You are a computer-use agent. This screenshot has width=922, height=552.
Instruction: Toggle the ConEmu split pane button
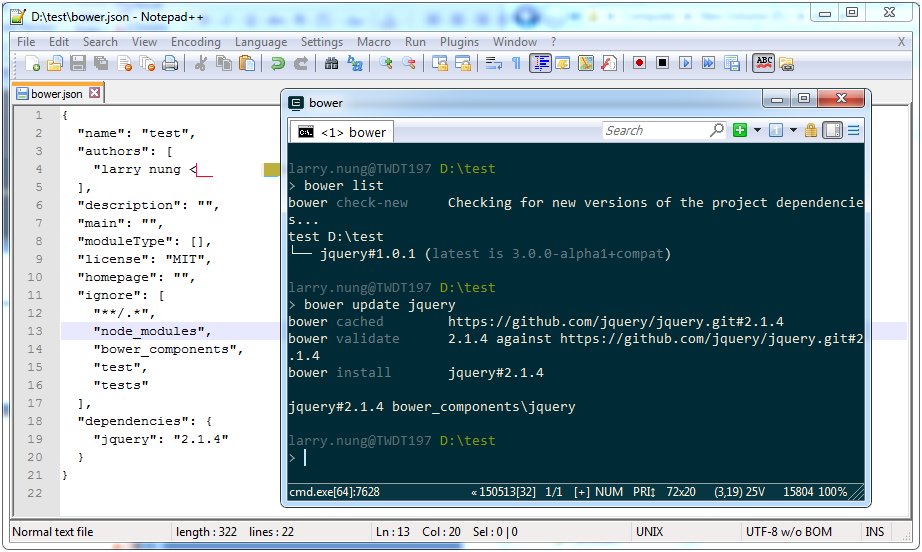(x=832, y=130)
